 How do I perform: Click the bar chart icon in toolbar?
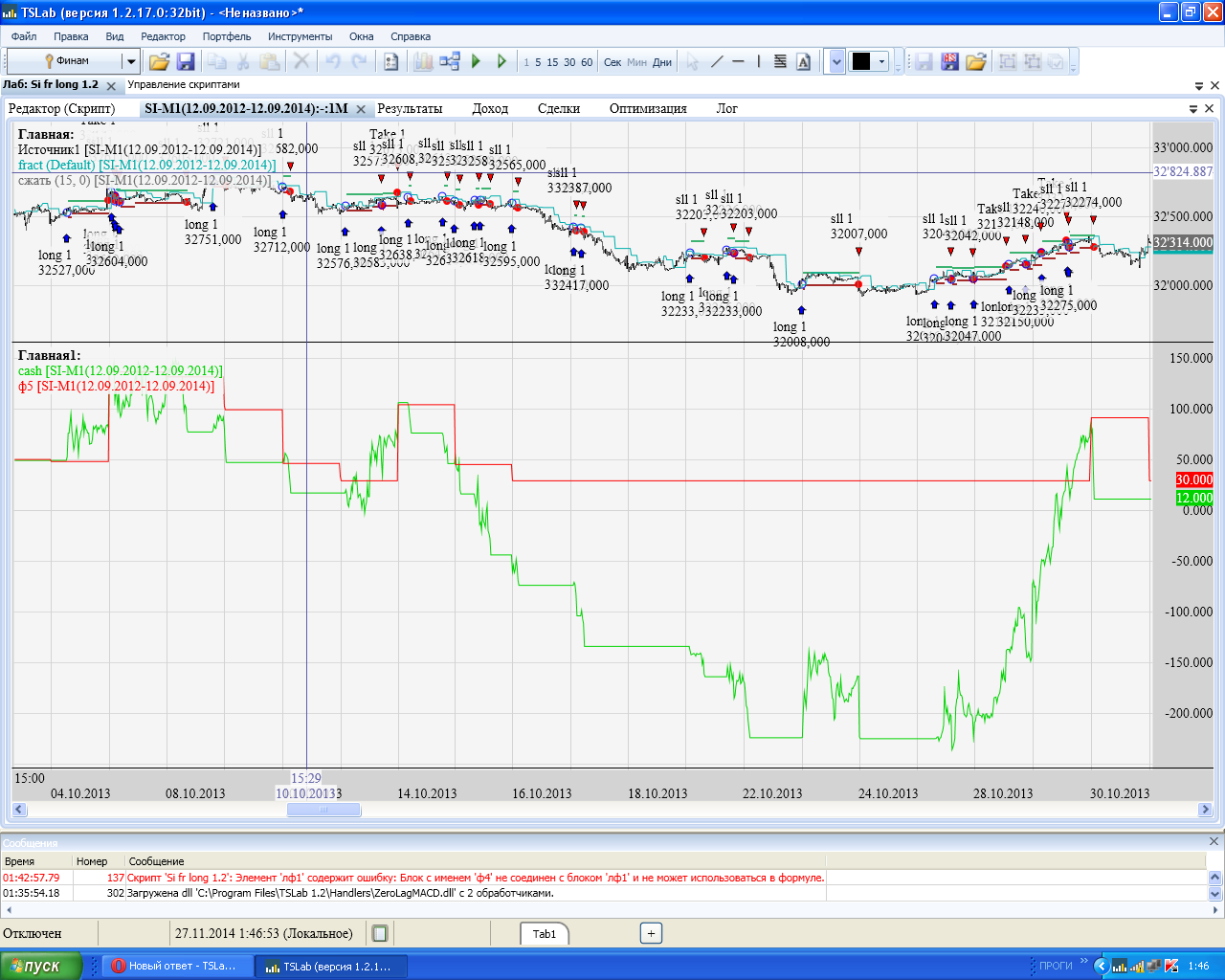pos(423,62)
